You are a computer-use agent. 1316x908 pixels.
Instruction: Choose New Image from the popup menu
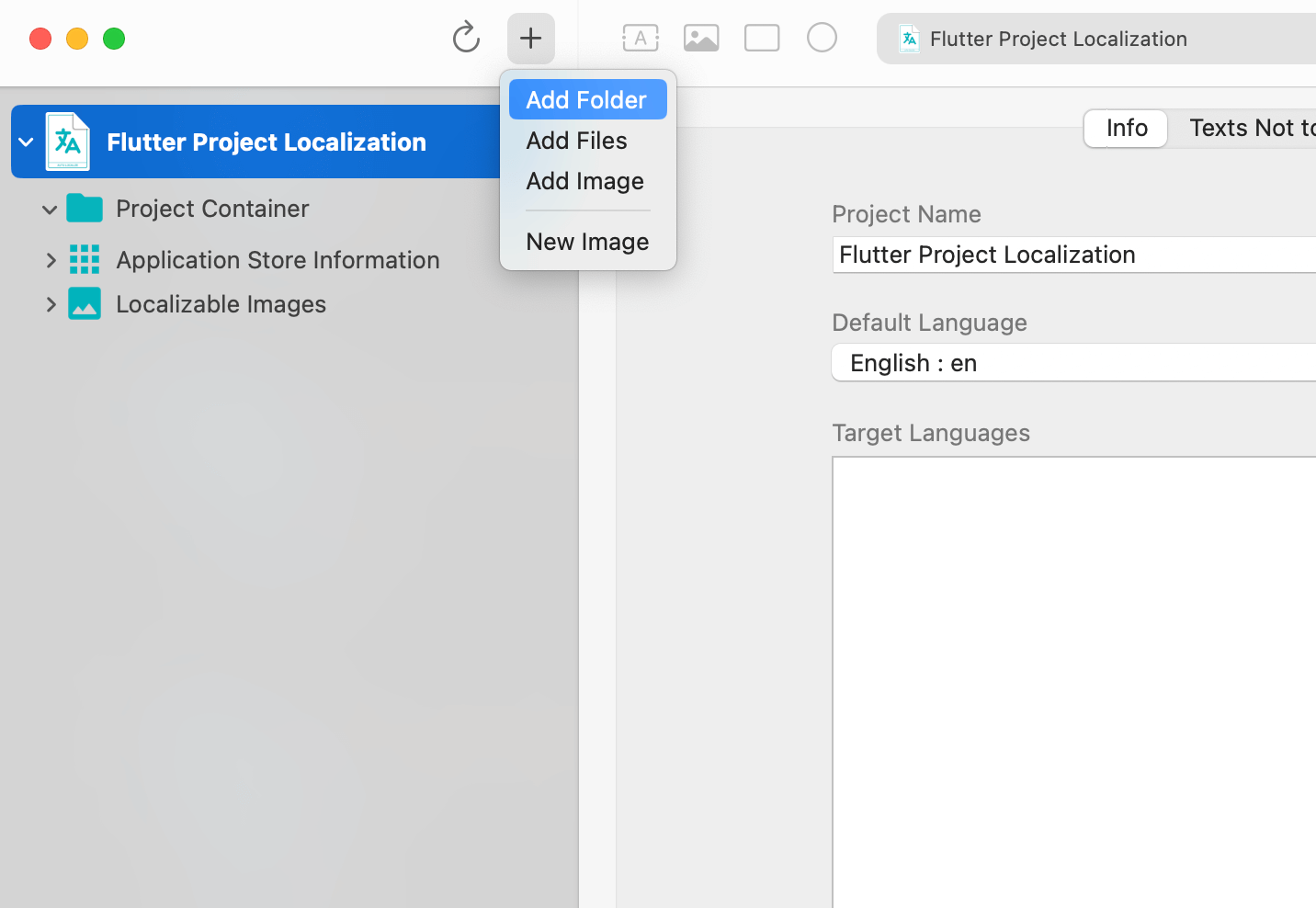pos(588,242)
